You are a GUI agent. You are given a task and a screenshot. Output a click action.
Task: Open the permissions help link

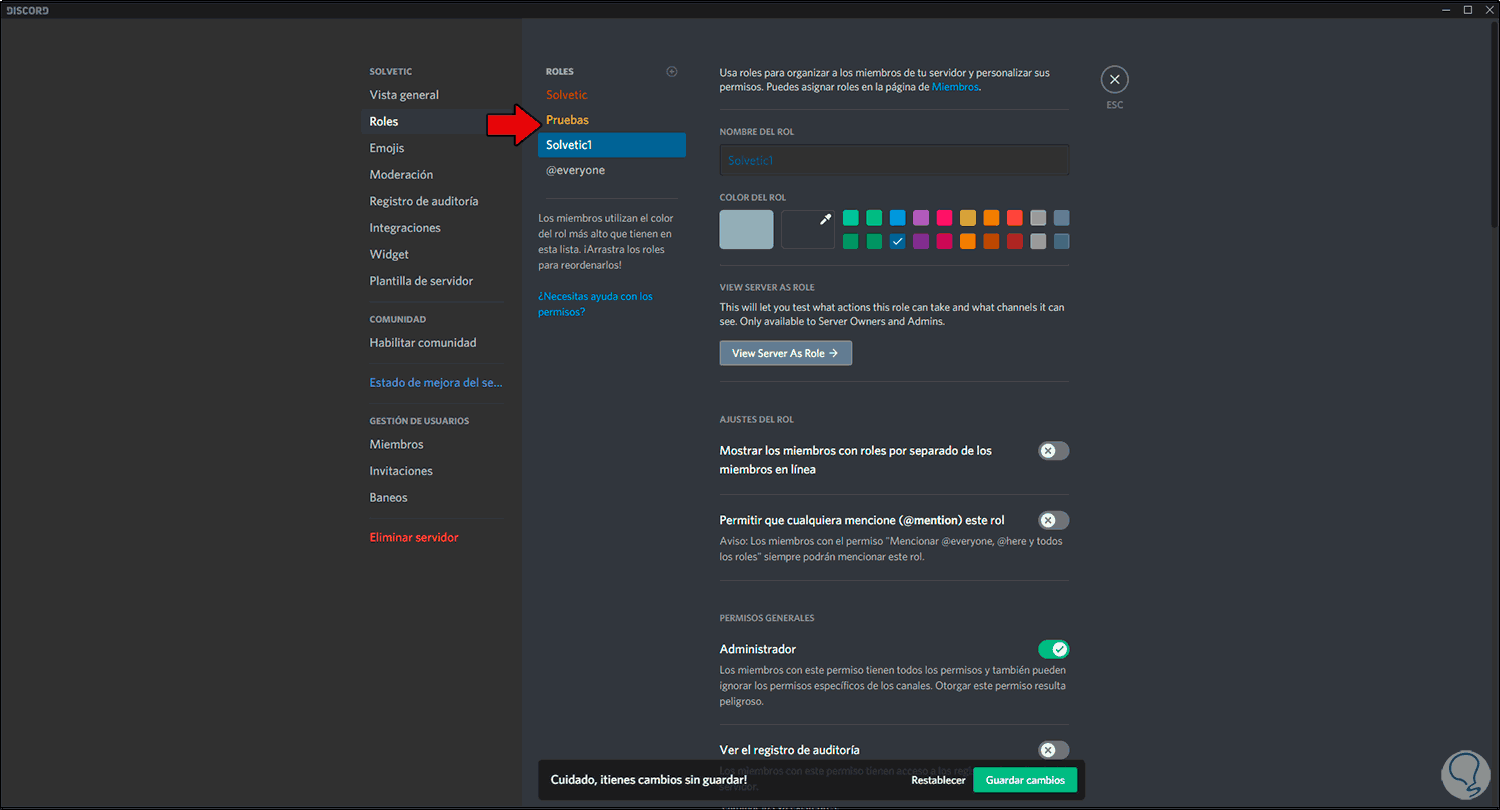pos(595,304)
